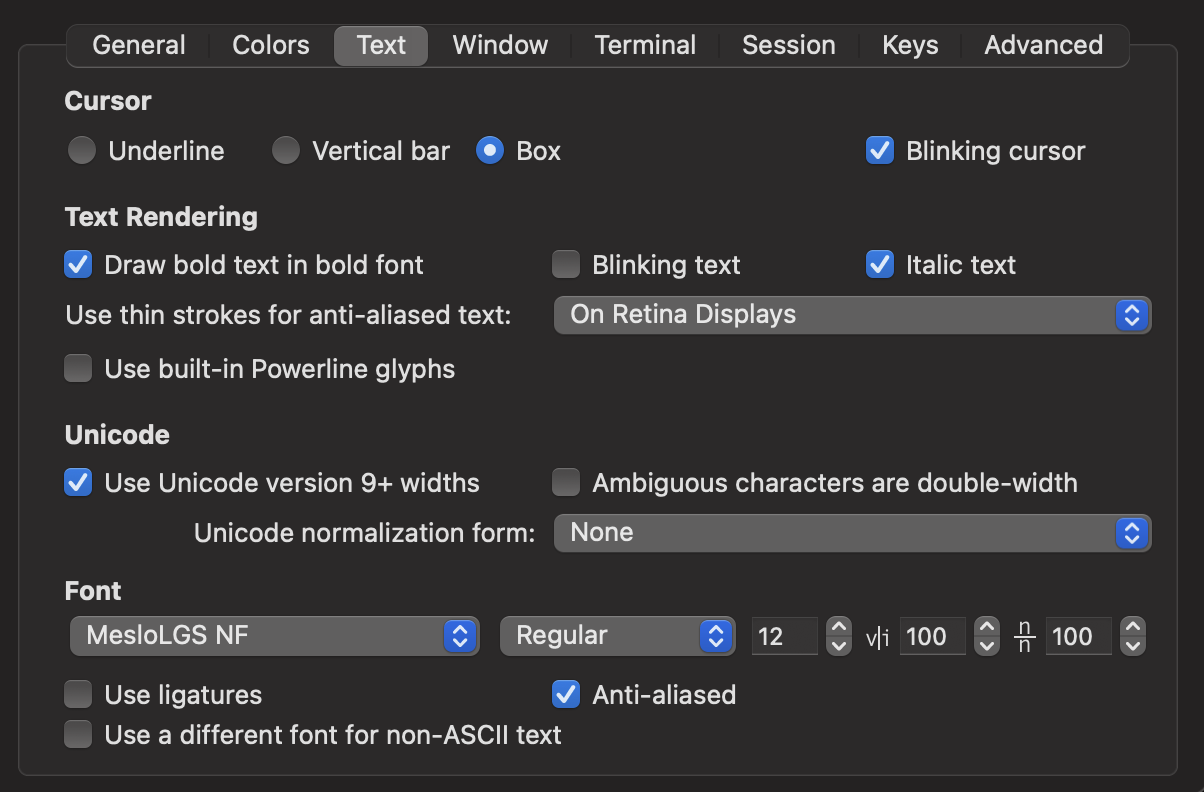
Task: Open the Keys tab
Action: tap(909, 44)
